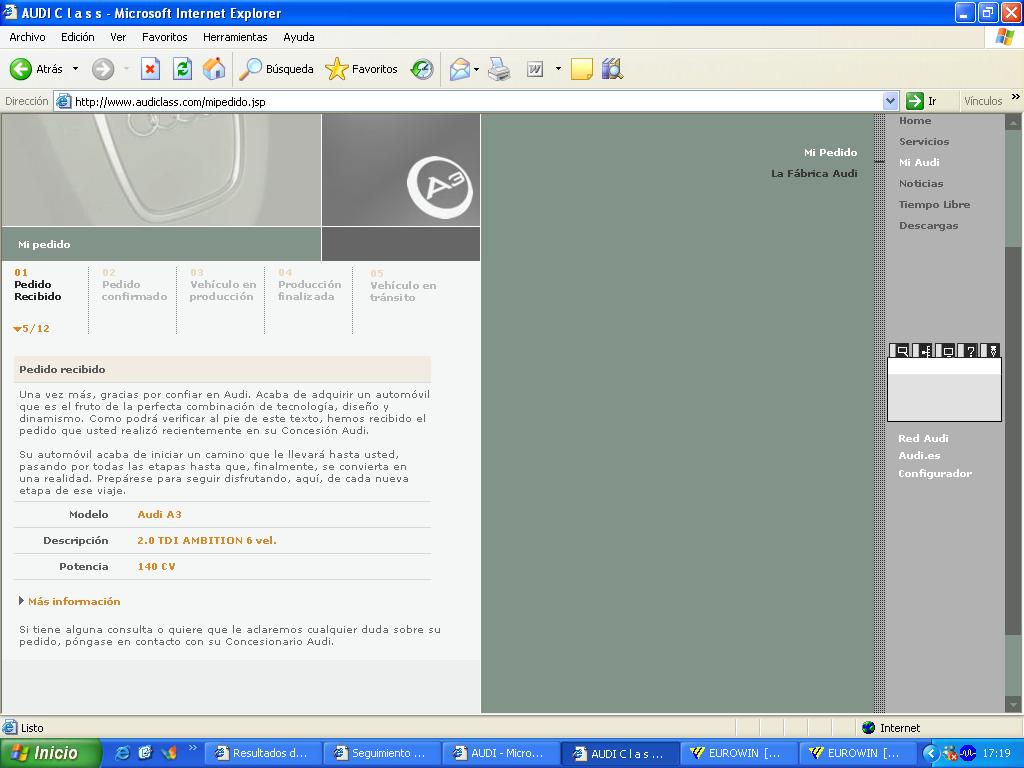Image resolution: width=1024 pixels, height=768 pixels.
Task: Open the Búsqueda search pane
Action: (276, 69)
